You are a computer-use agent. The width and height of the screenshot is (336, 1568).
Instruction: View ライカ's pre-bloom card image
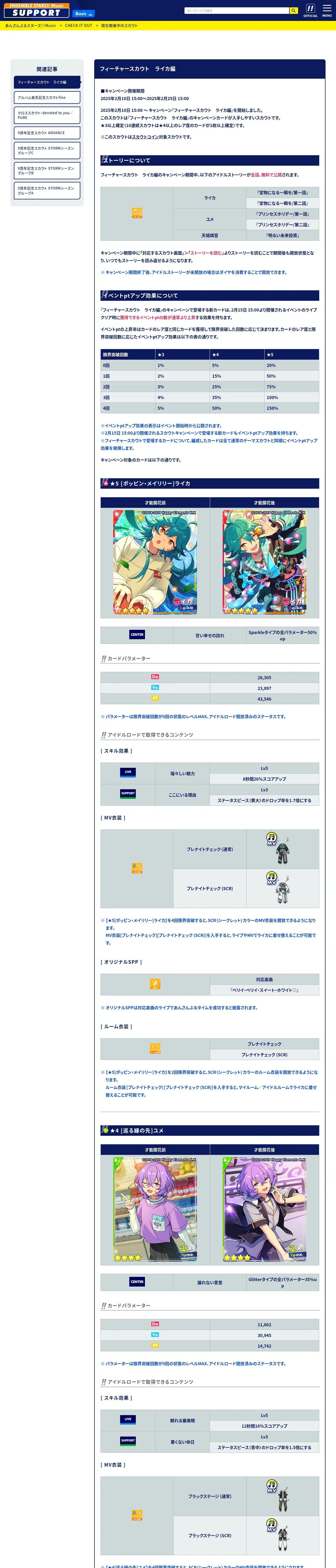pos(155,562)
